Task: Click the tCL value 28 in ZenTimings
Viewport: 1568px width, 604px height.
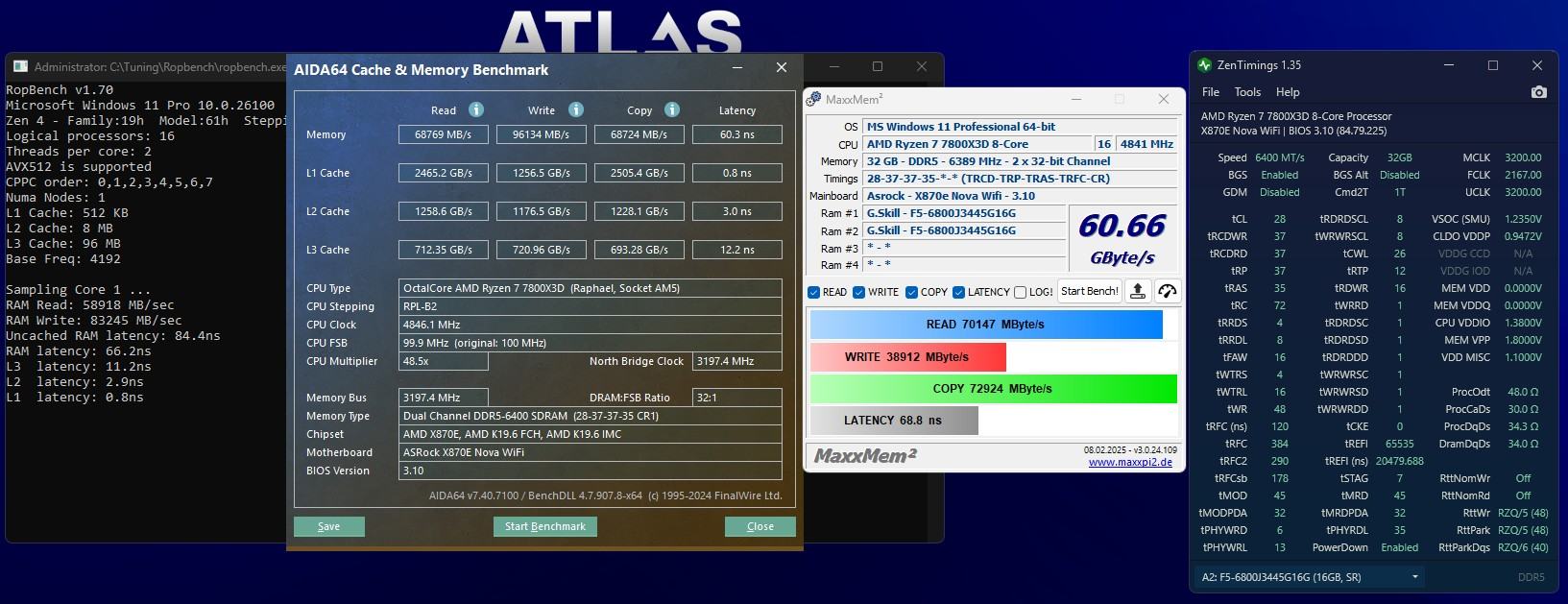Action: click(x=1280, y=219)
